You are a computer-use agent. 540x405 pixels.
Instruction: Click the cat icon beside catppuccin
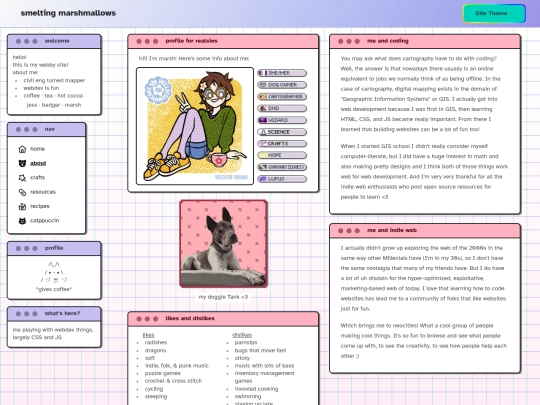point(22,221)
